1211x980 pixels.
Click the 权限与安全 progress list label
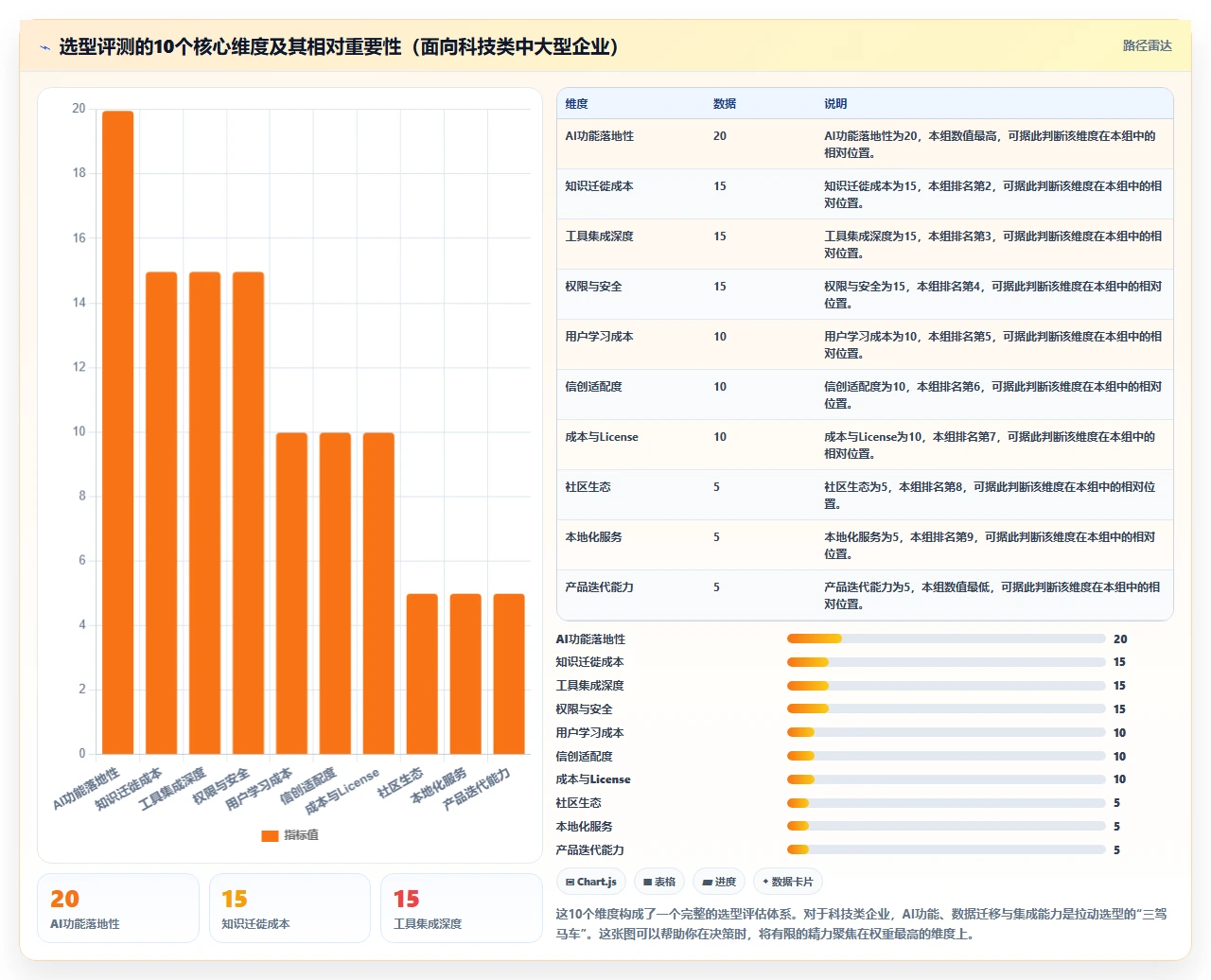(585, 709)
